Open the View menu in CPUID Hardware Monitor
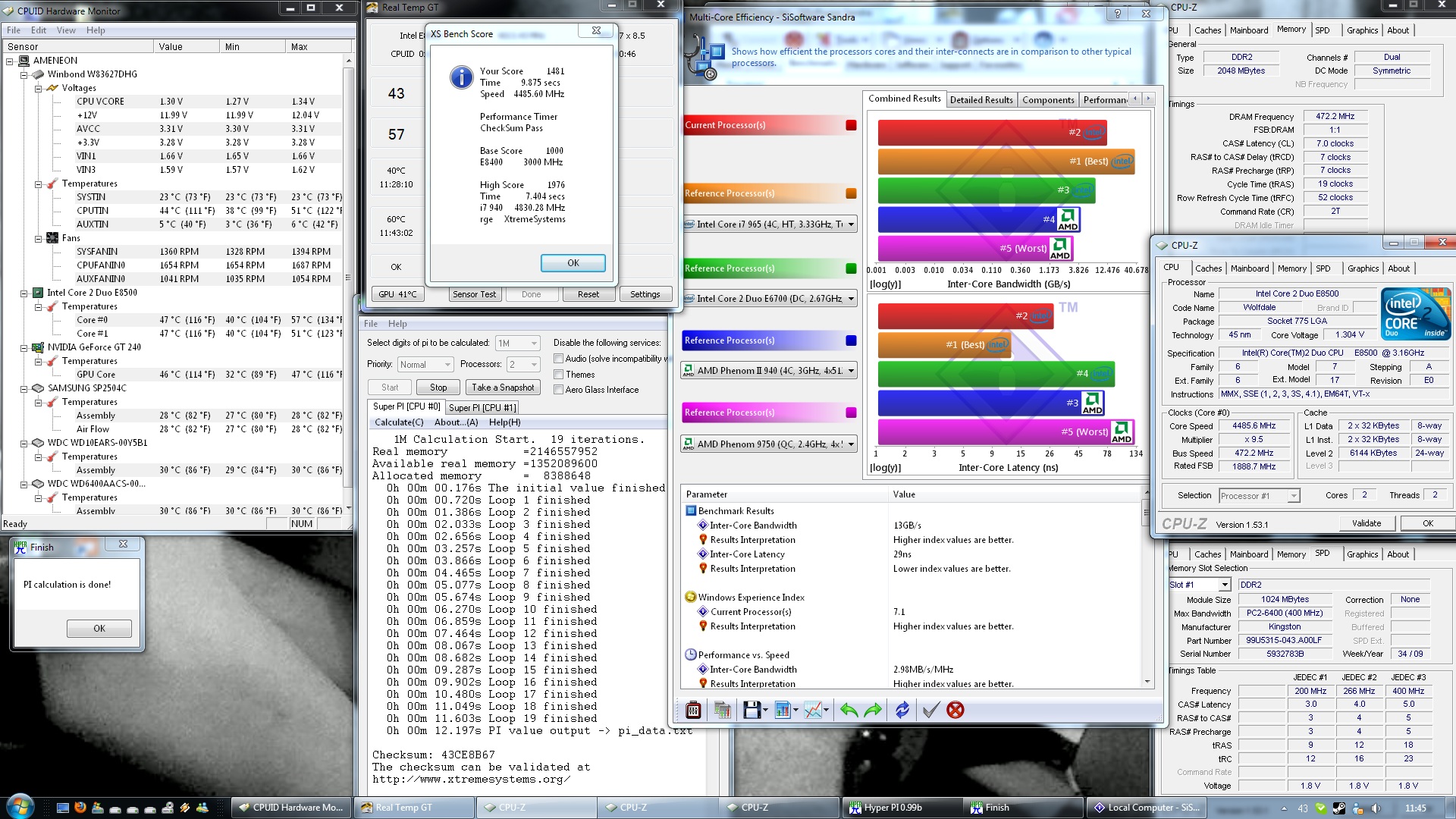This screenshot has width=1456, height=819. [66, 30]
